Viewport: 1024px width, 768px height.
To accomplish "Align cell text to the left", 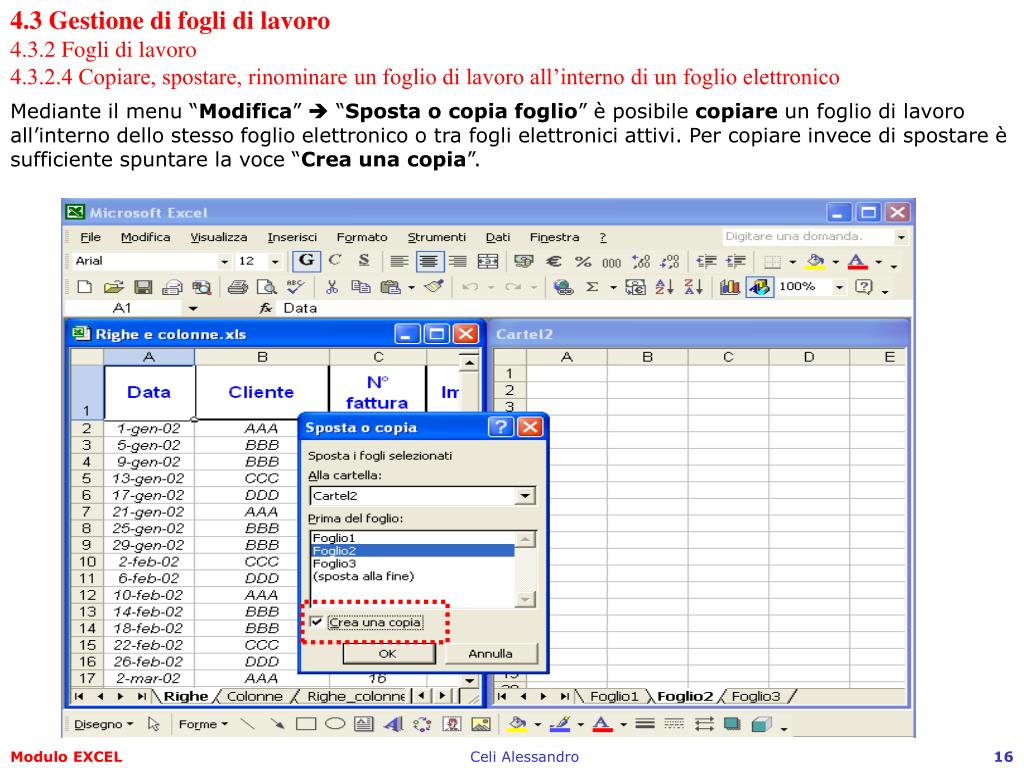I will [x=399, y=262].
